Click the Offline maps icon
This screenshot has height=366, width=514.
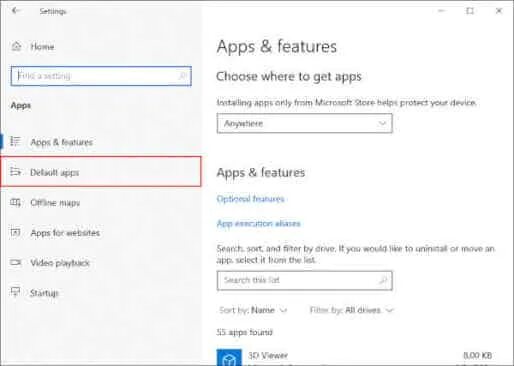[15, 202]
